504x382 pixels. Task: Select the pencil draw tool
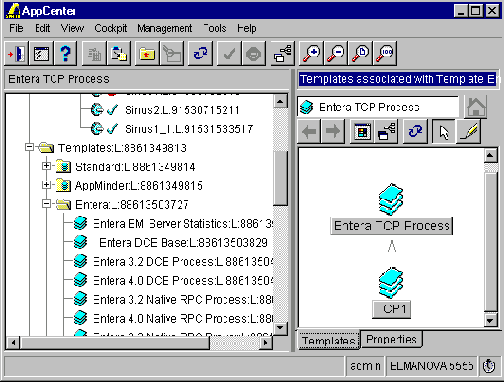tap(468, 131)
